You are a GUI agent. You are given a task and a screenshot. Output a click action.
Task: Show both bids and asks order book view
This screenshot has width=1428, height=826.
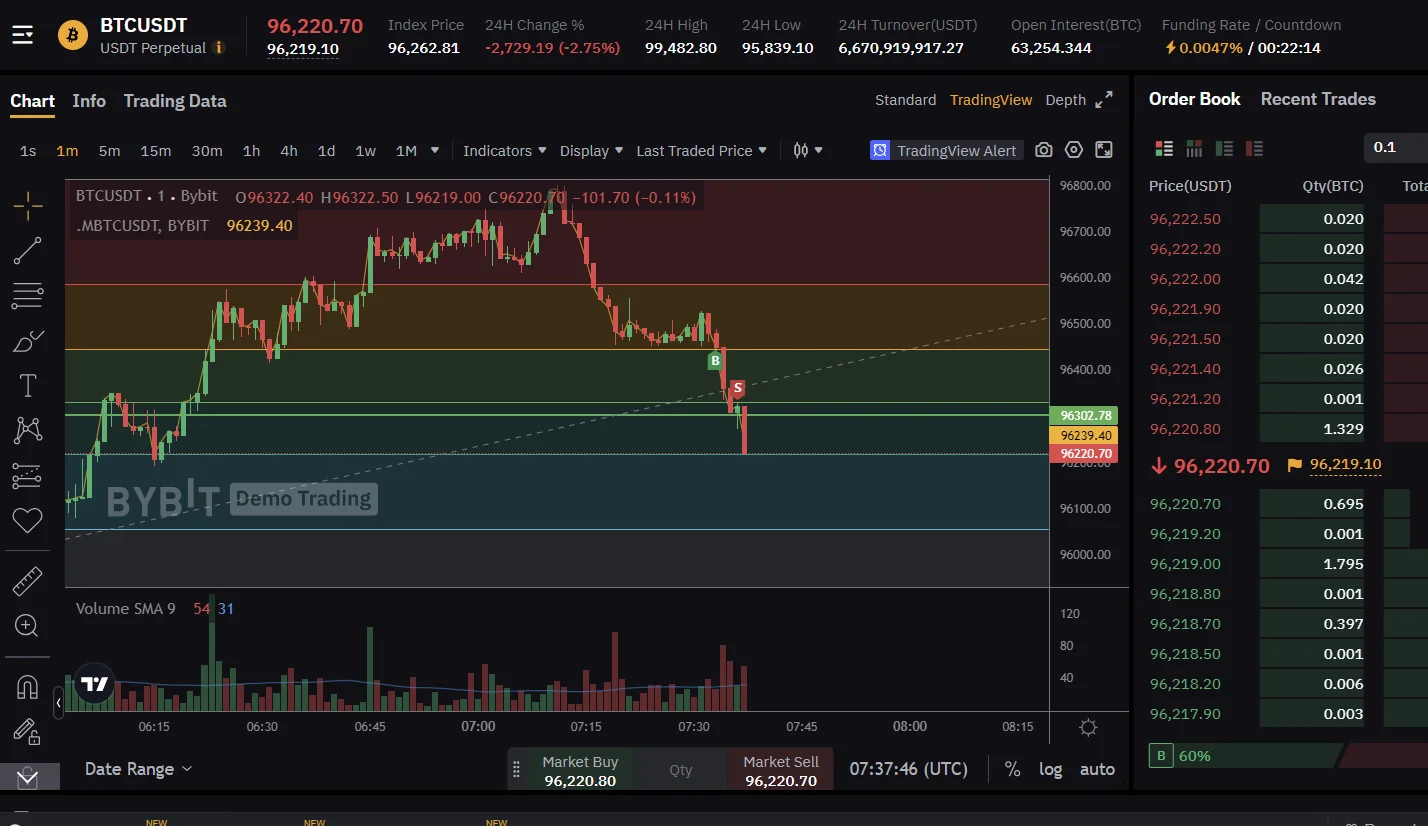(x=1164, y=148)
